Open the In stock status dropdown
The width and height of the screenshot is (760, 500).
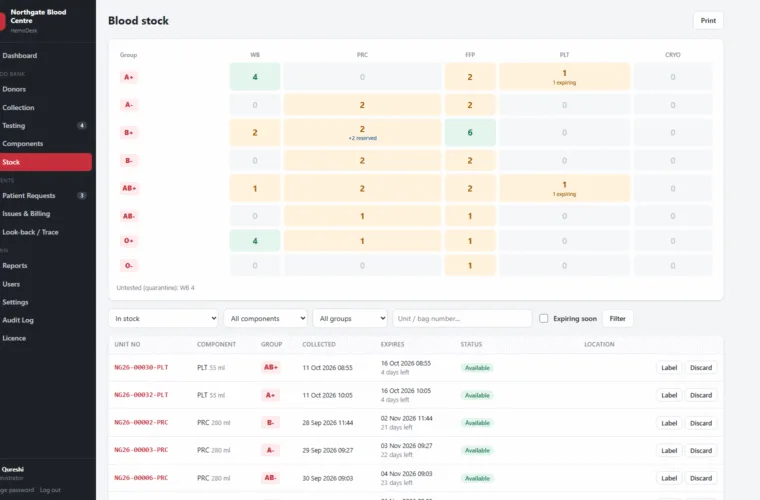163,318
